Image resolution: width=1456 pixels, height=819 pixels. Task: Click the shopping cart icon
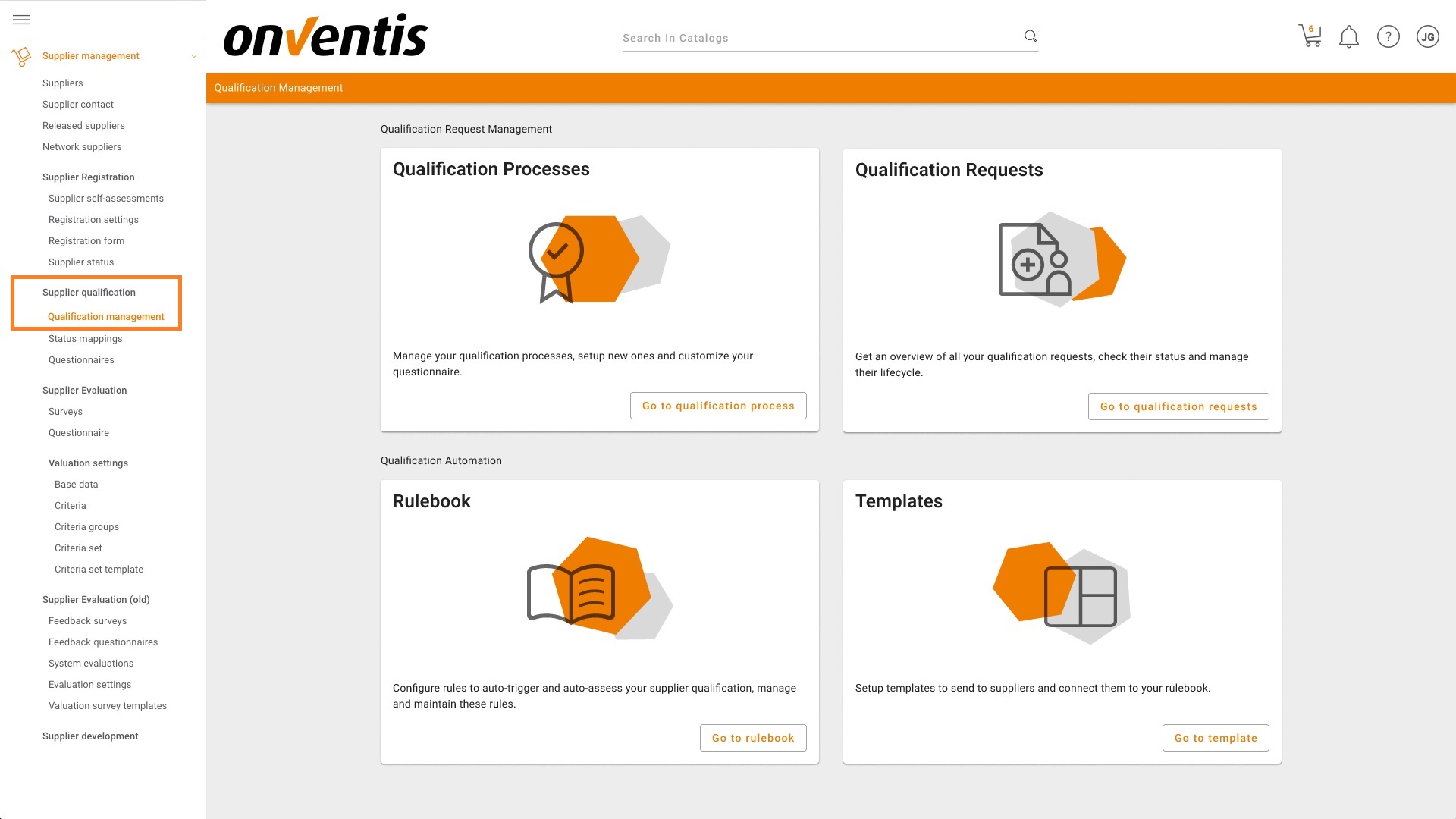pos(1310,36)
